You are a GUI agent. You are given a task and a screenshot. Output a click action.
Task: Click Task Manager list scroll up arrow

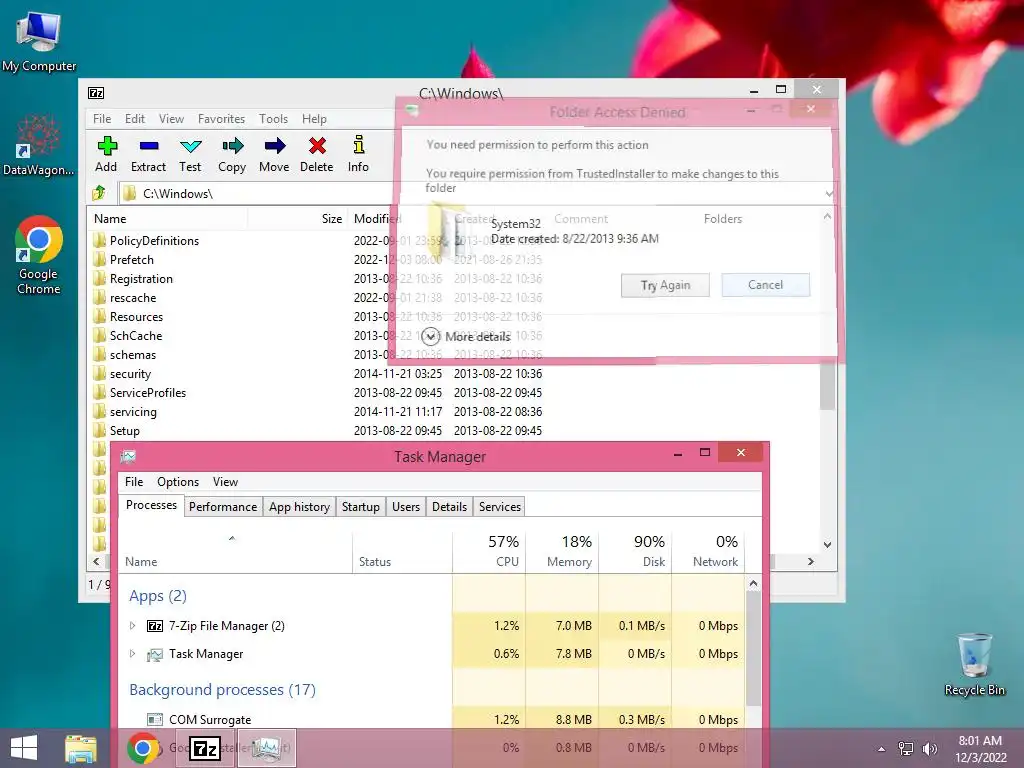(753, 583)
